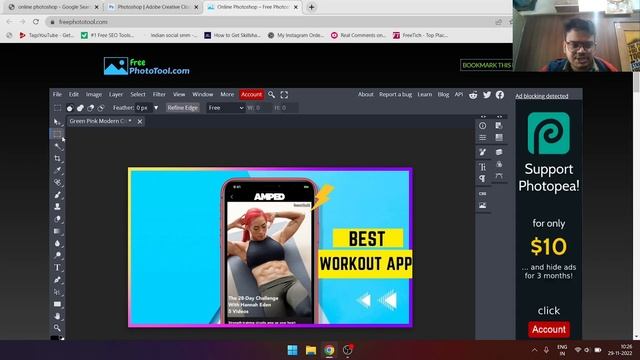Image resolution: width=640 pixels, height=360 pixels.
Task: Select the Eyedropper tool
Action: click(57, 170)
